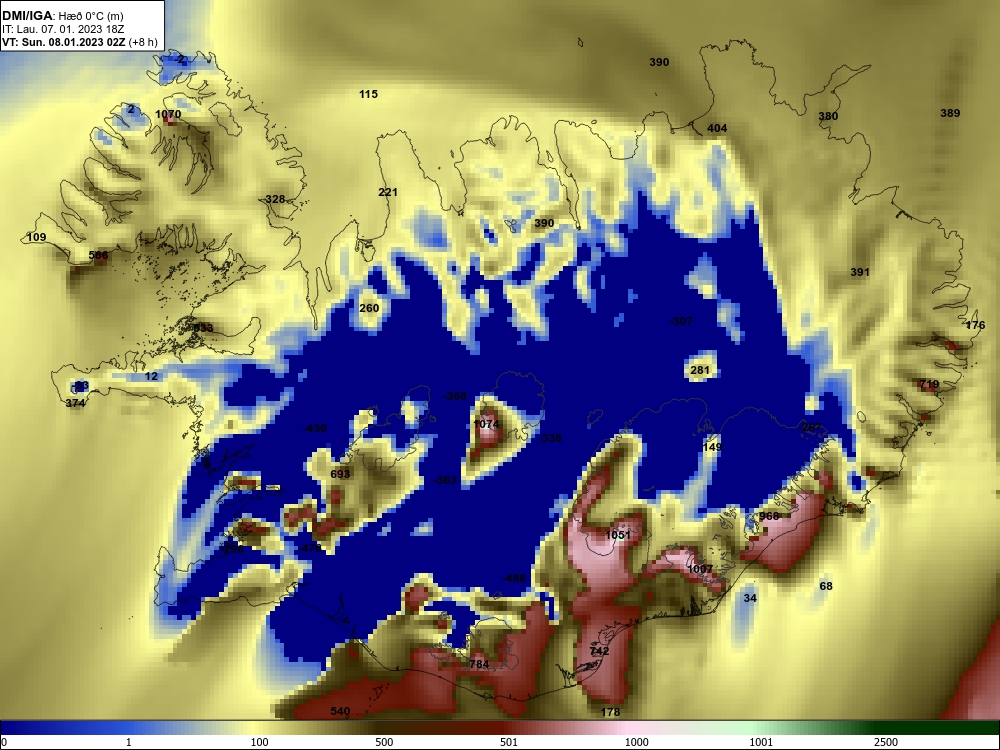Select the '1000' label on the colour scale
The height and width of the screenshot is (750, 1000).
(636, 742)
